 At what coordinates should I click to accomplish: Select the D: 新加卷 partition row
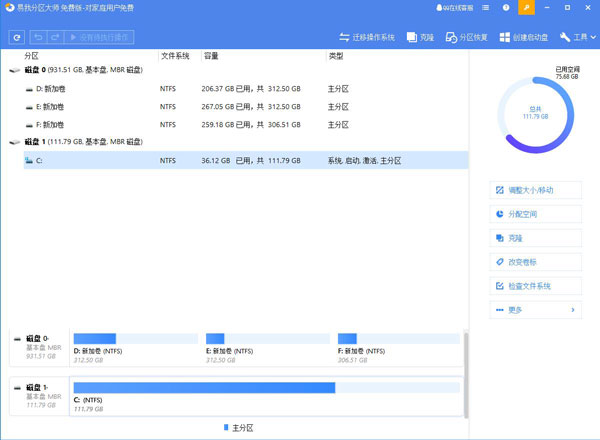[x=246, y=89]
